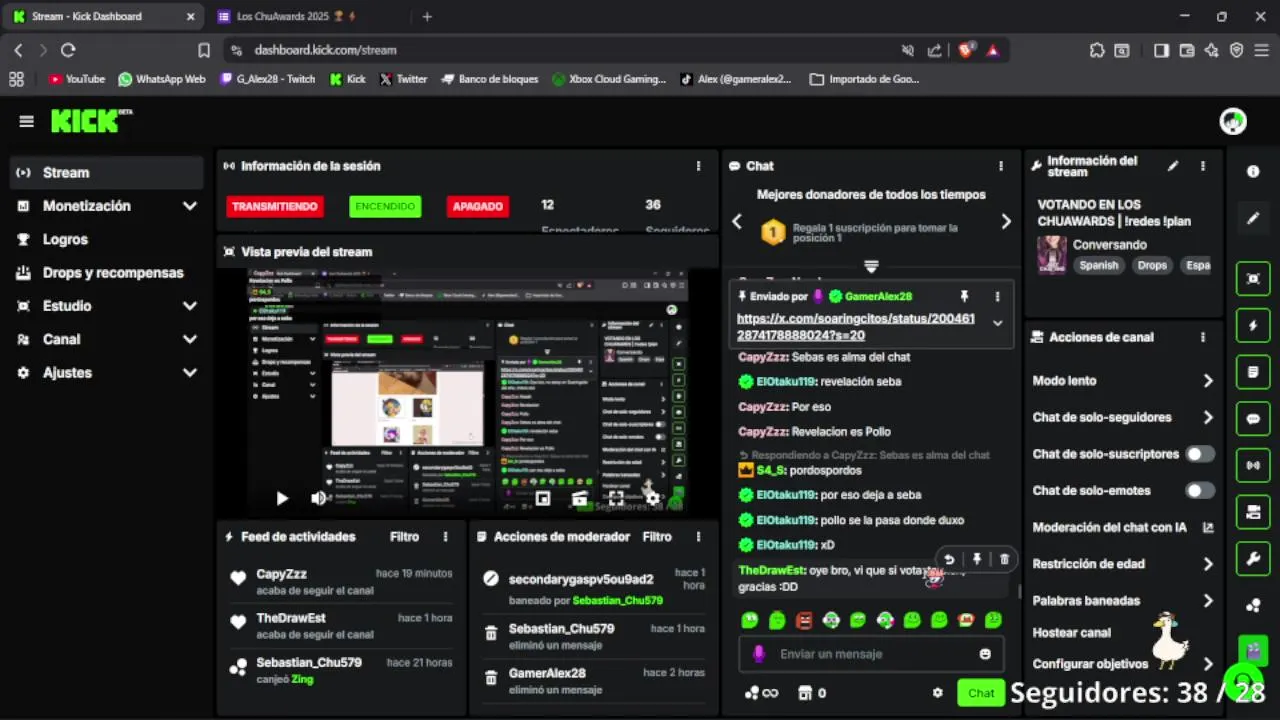Select Stream in left sidebar

click(x=107, y=173)
